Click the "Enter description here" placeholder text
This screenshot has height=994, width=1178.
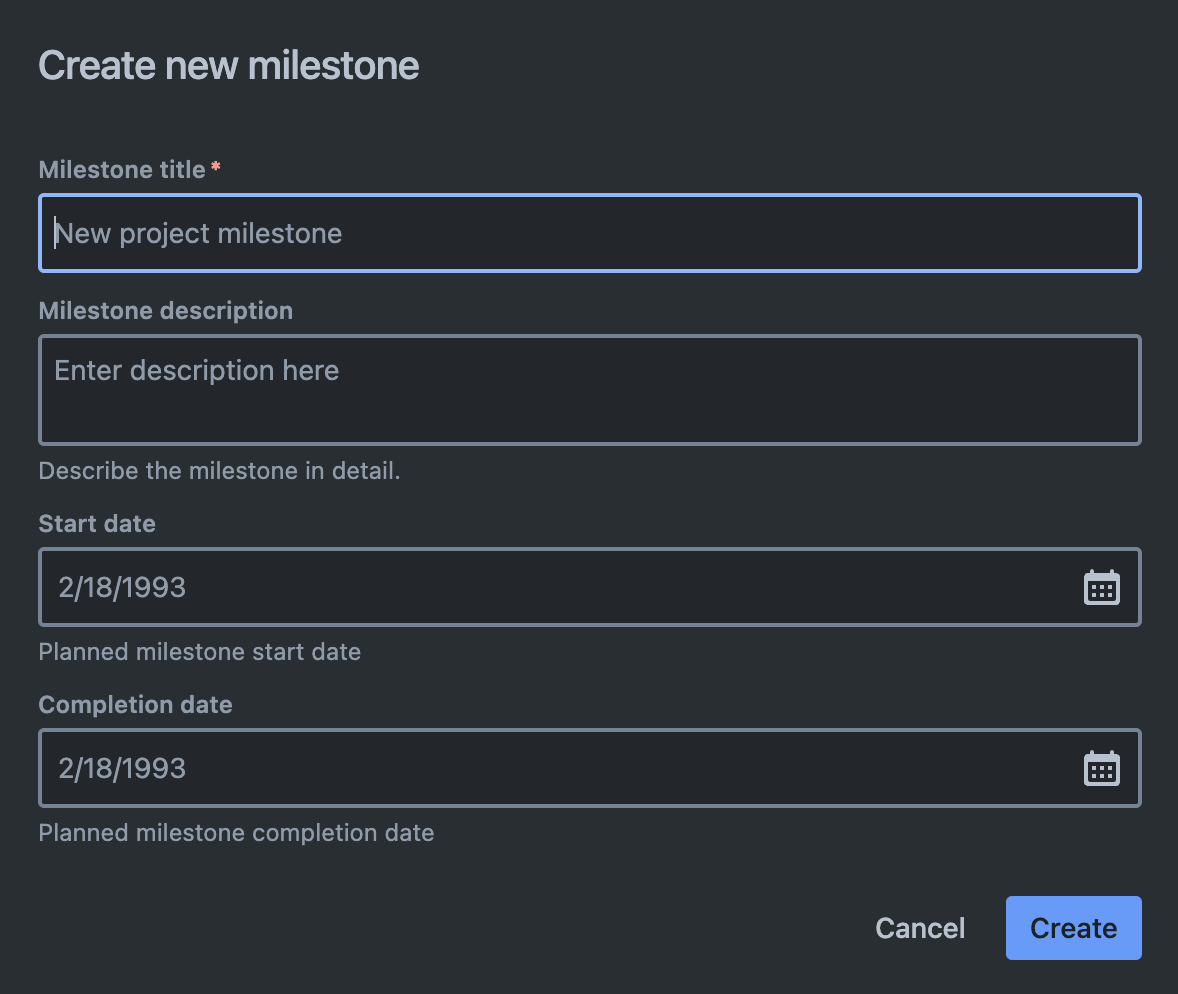point(196,371)
